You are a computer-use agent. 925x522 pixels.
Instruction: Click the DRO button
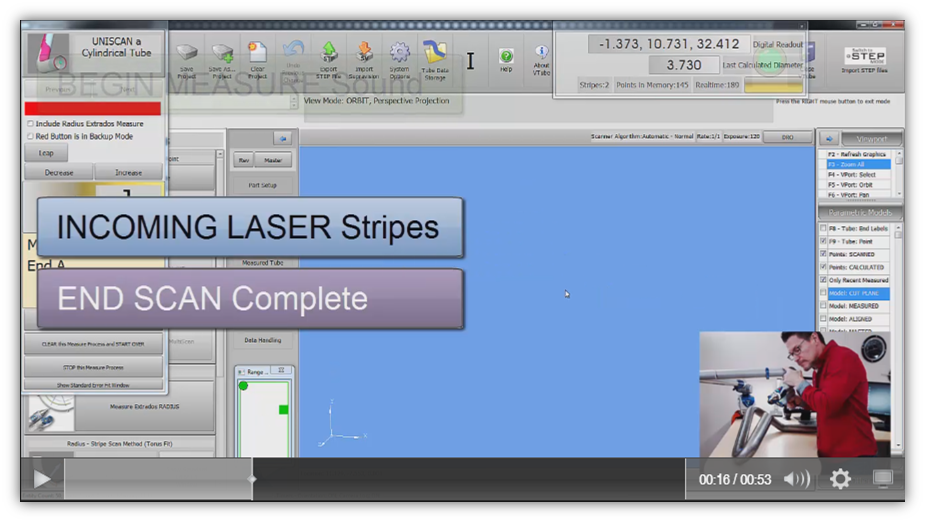[787, 136]
